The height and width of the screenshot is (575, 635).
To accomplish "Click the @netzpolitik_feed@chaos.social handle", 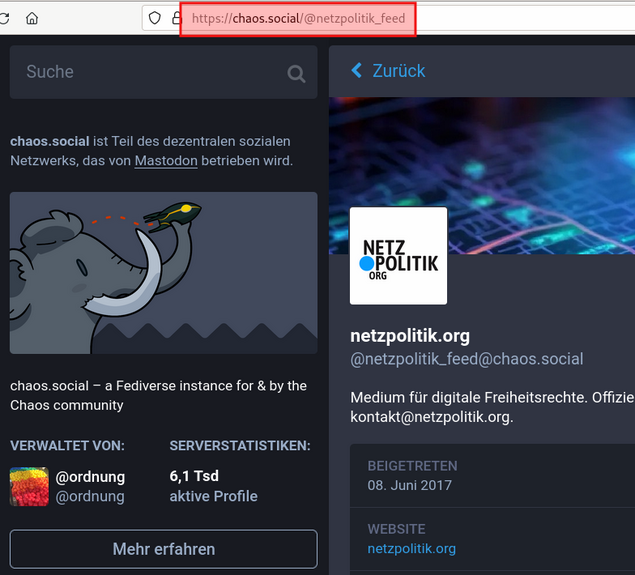I will [466, 359].
